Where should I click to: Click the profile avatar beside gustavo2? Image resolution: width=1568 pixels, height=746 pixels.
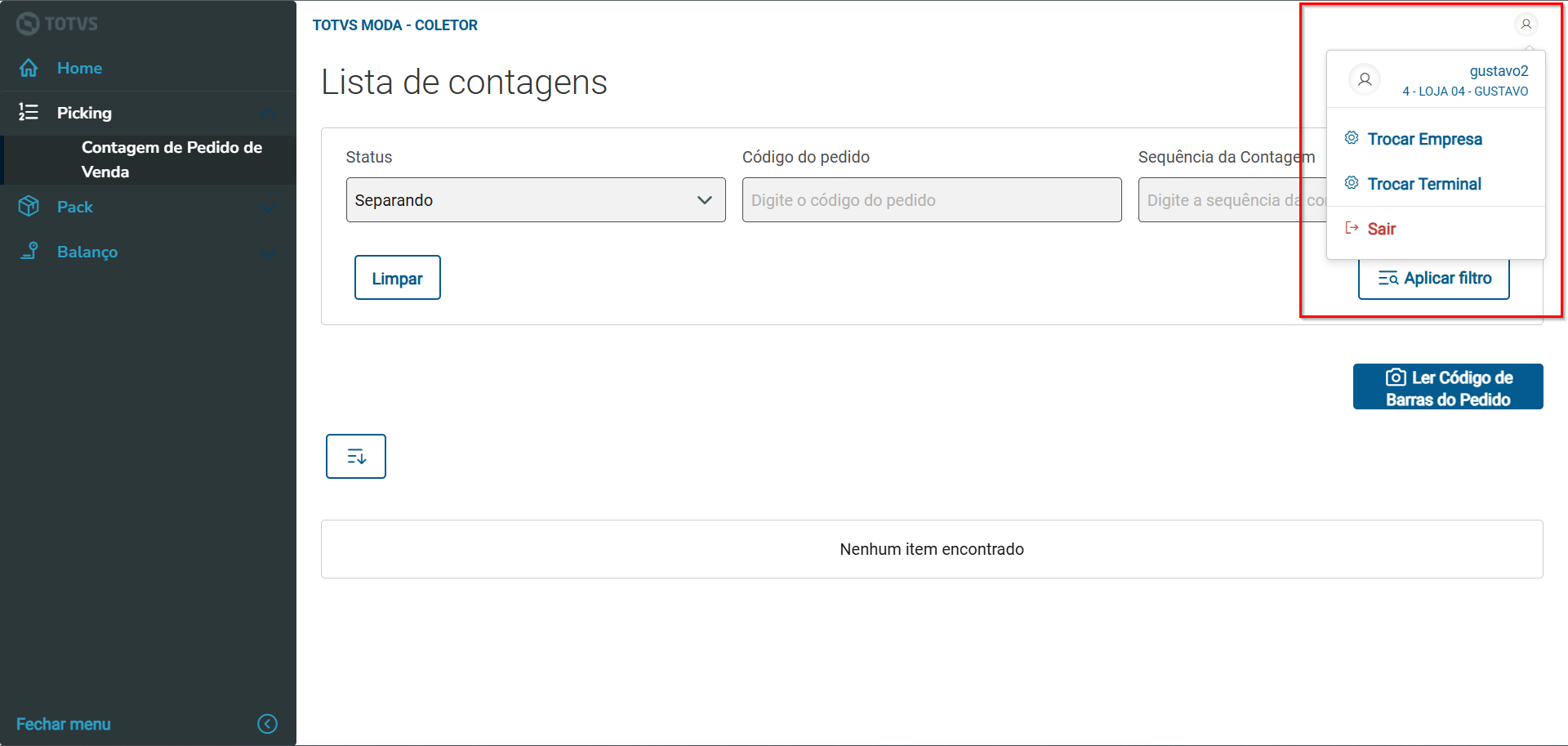1365,80
